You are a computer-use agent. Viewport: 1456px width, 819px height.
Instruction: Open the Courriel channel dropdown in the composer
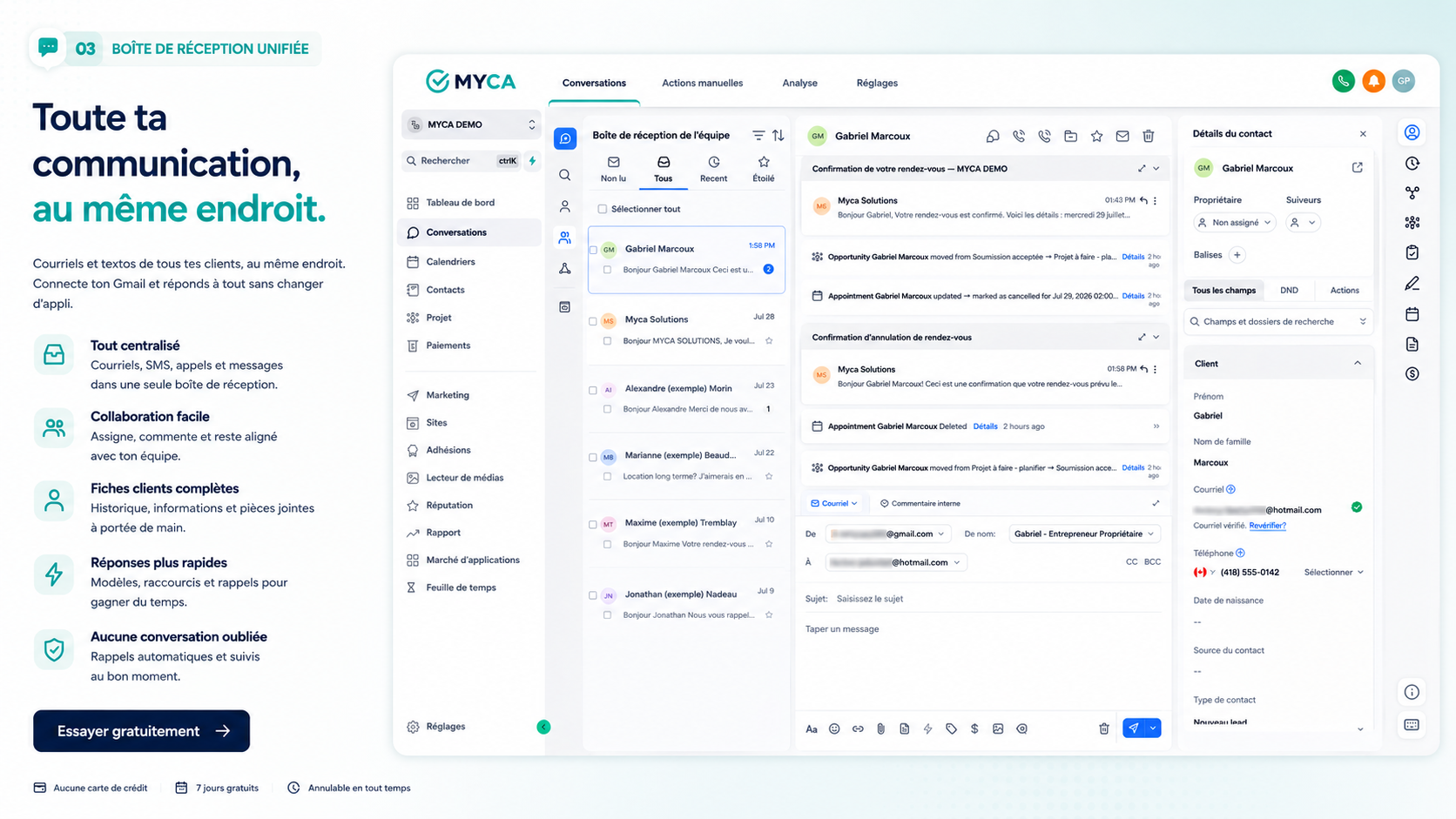[834, 503]
